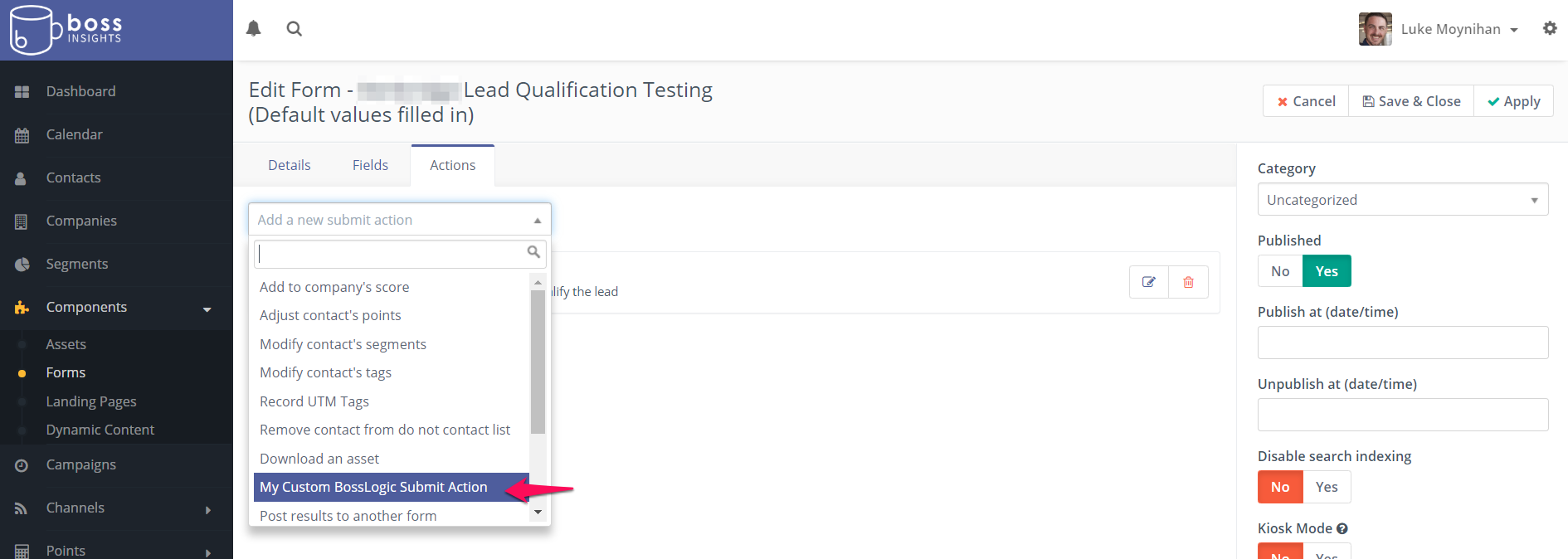This screenshot has height=559, width=1568.
Task: Click the submit action list scrollbar
Action: [x=538, y=362]
